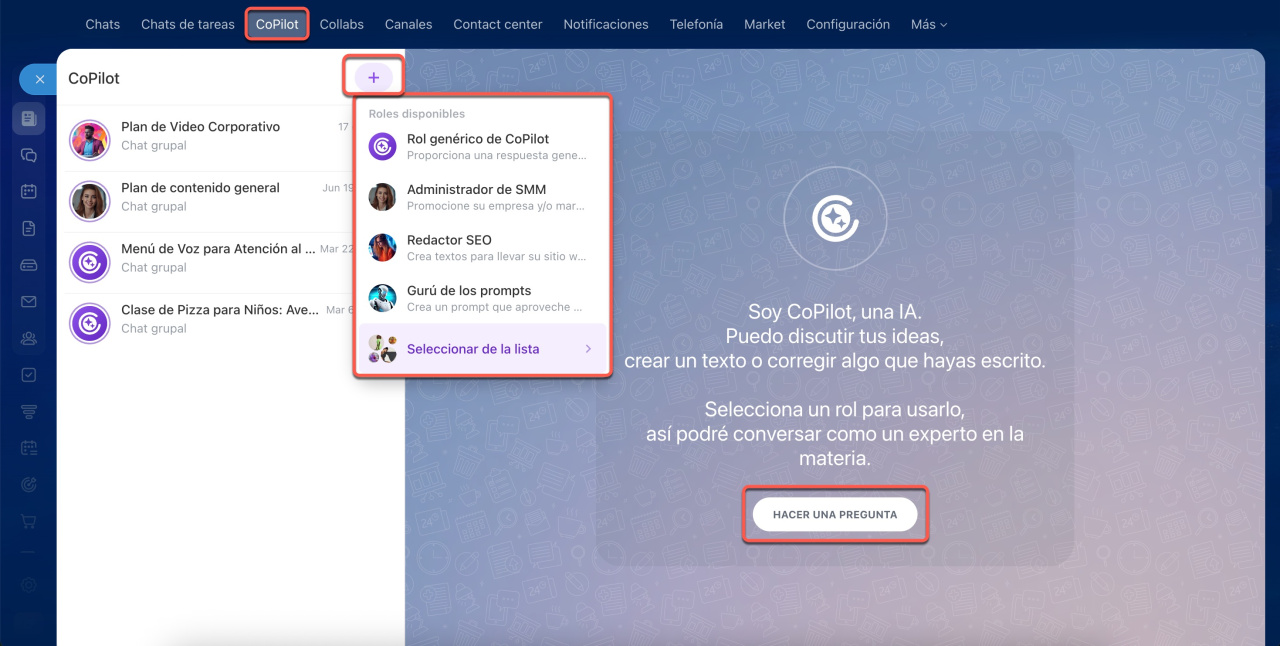1280x646 pixels.
Task: Click the plus icon to create new CoPilot chat
Action: point(374,78)
